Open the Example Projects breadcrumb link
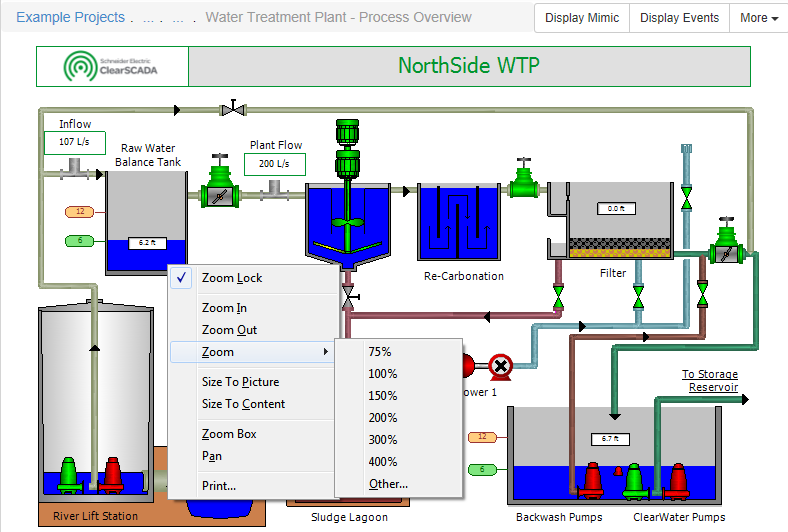788x532 pixels. (x=71, y=17)
